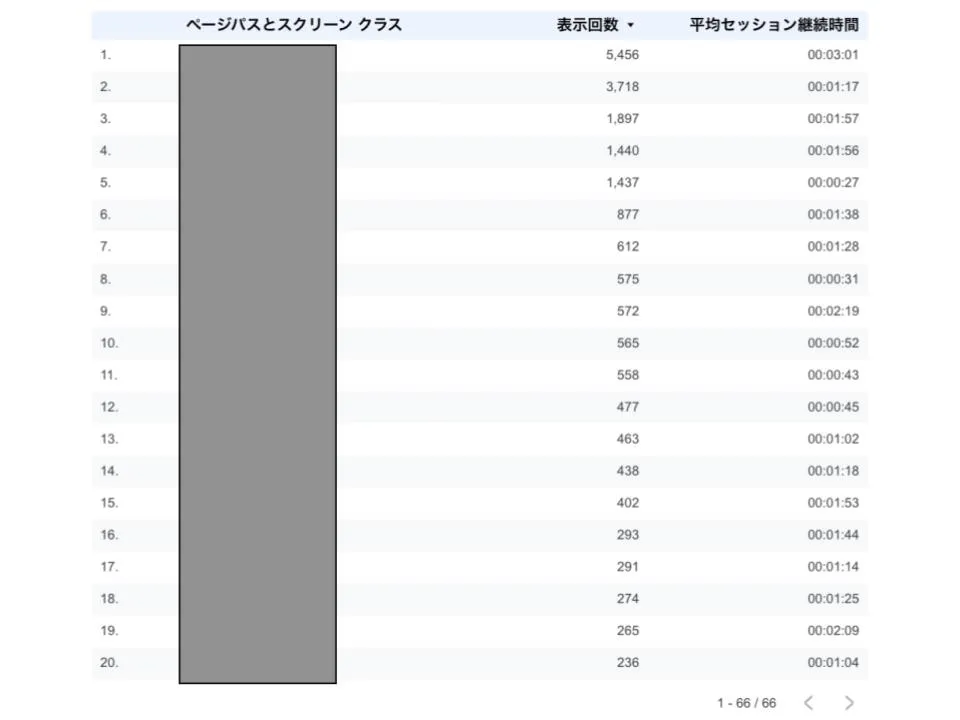Viewport: 960px width, 720px height.
Task: Select row number 10.
Action: click(x=109, y=342)
